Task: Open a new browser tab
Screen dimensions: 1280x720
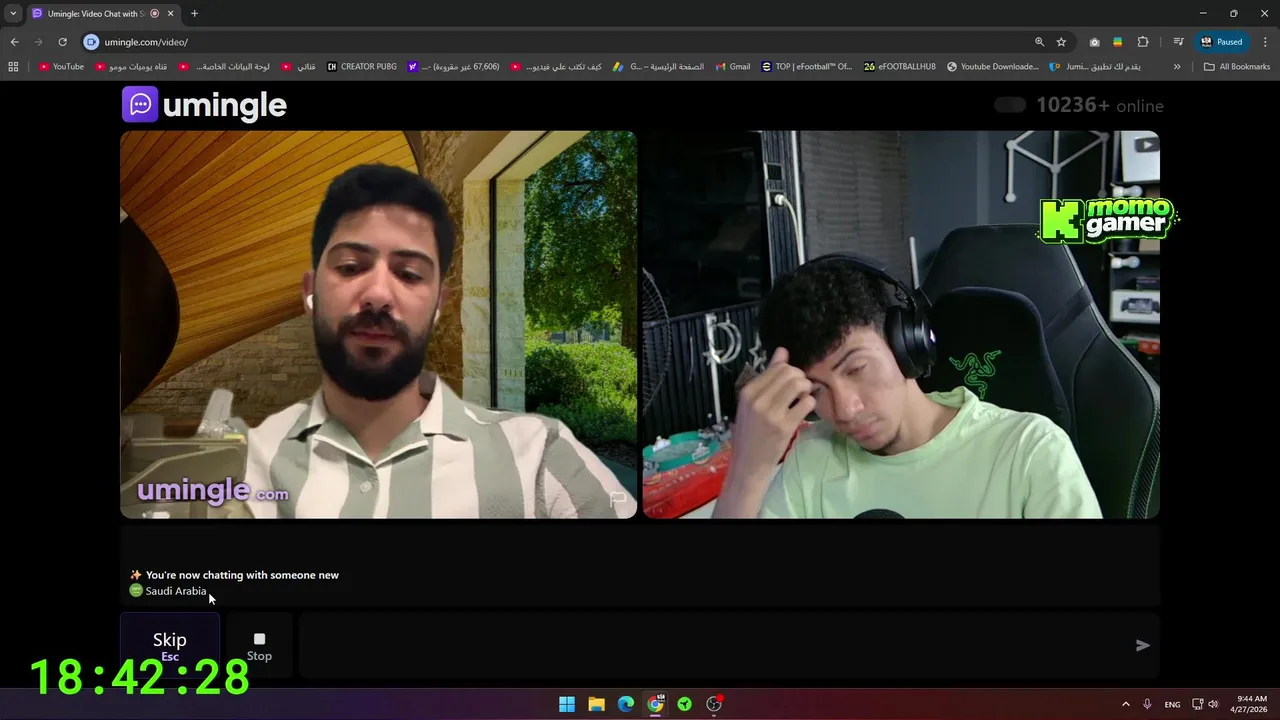Action: click(x=194, y=14)
